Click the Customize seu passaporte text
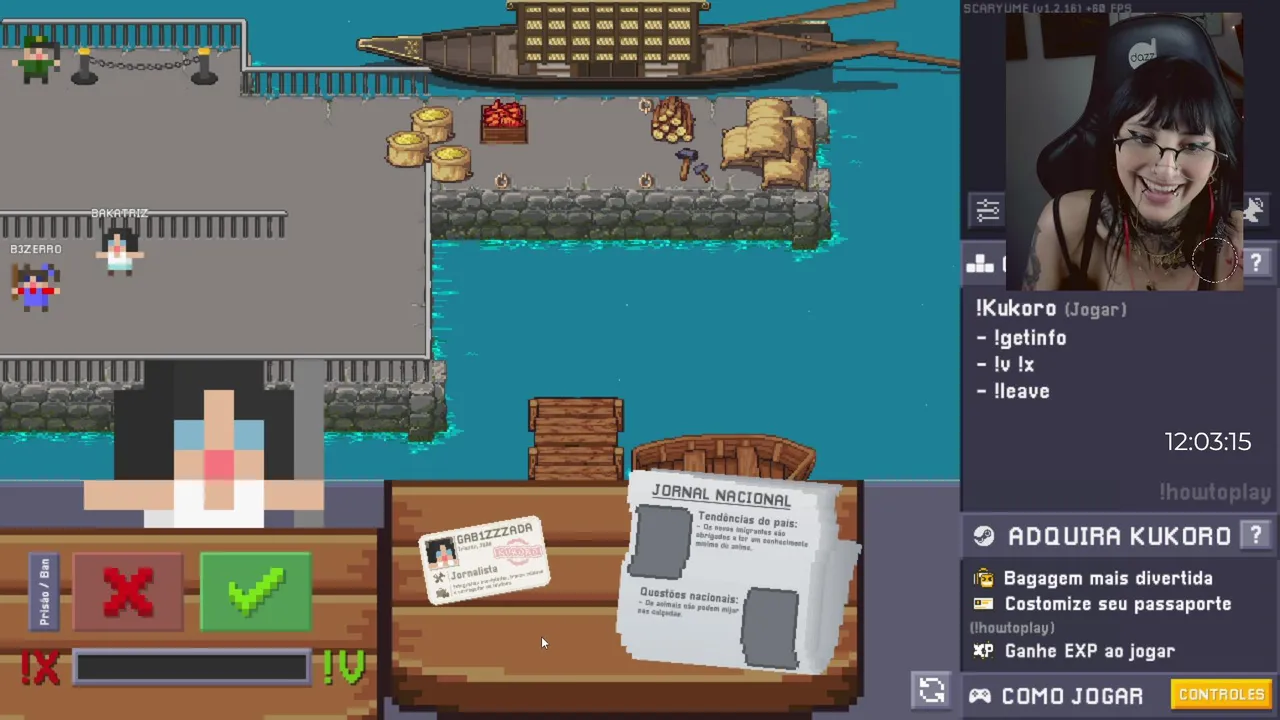 1118,604
